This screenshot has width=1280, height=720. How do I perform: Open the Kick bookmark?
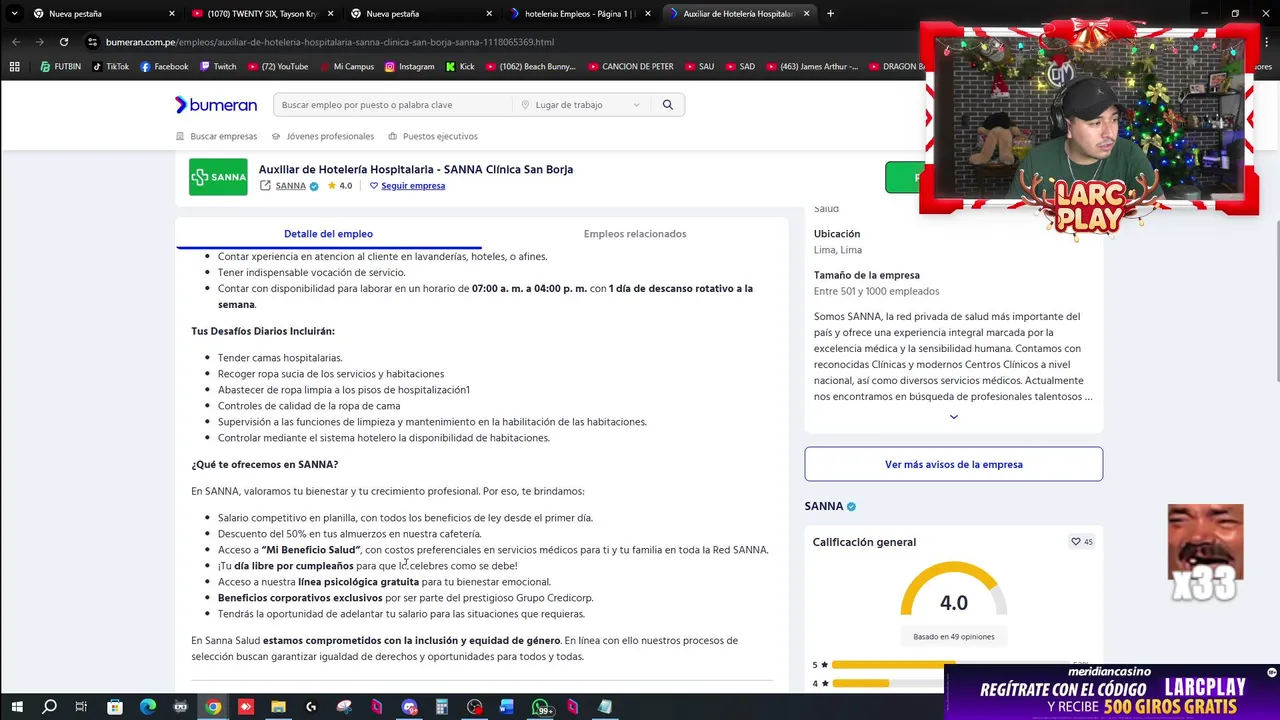tap(460, 67)
